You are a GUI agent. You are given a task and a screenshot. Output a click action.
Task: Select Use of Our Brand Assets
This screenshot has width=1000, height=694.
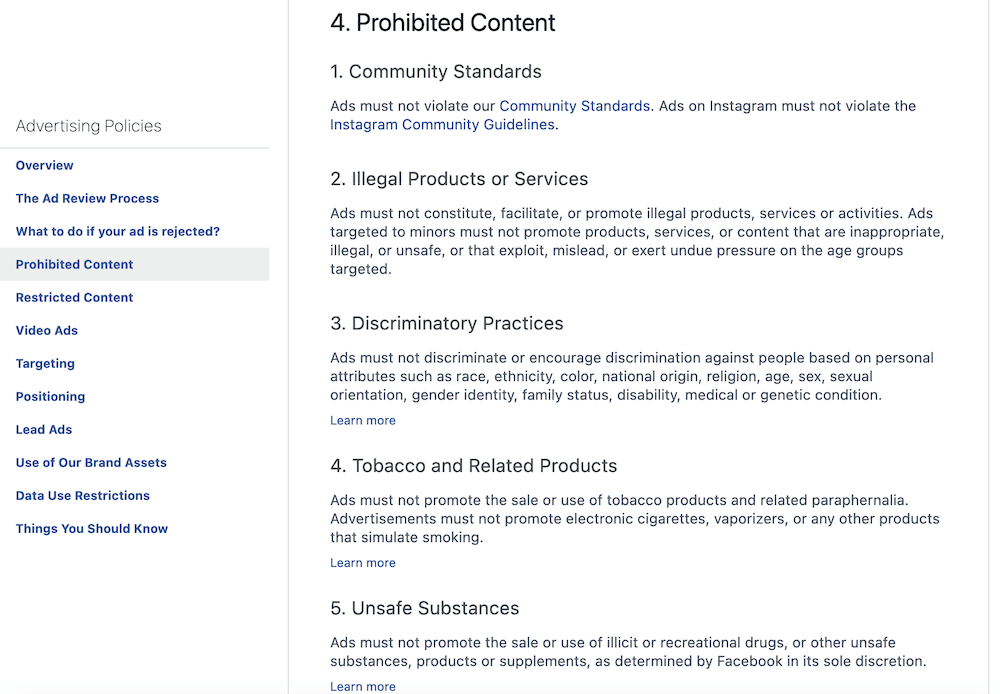pos(91,462)
